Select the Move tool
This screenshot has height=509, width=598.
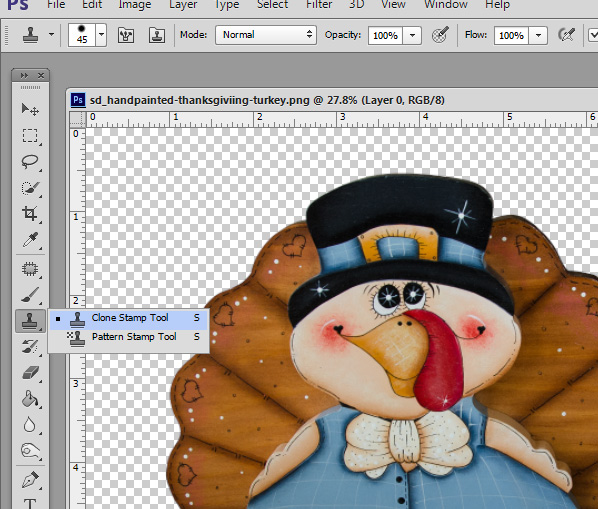click(x=30, y=109)
